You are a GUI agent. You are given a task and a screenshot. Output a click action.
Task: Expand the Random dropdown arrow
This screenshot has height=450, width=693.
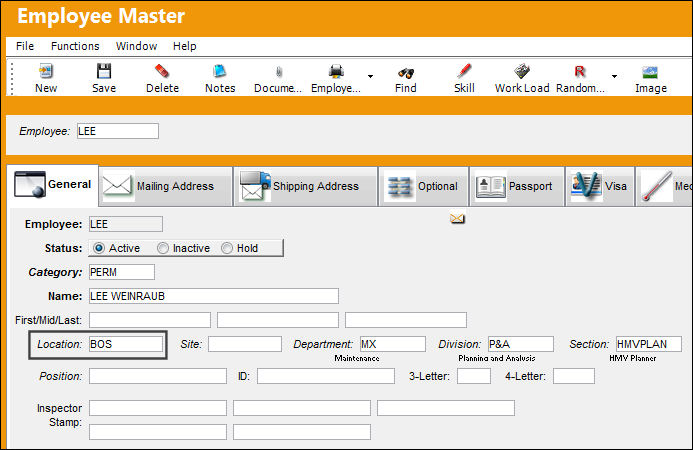coord(614,76)
